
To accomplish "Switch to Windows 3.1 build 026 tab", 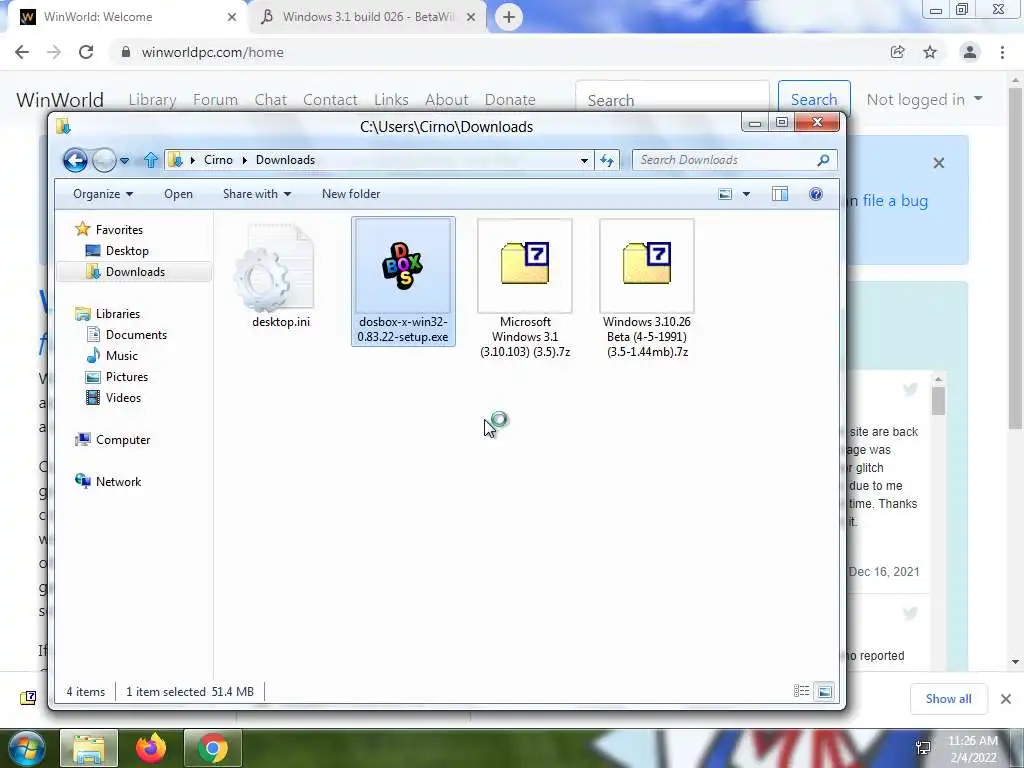I will coord(368,17).
